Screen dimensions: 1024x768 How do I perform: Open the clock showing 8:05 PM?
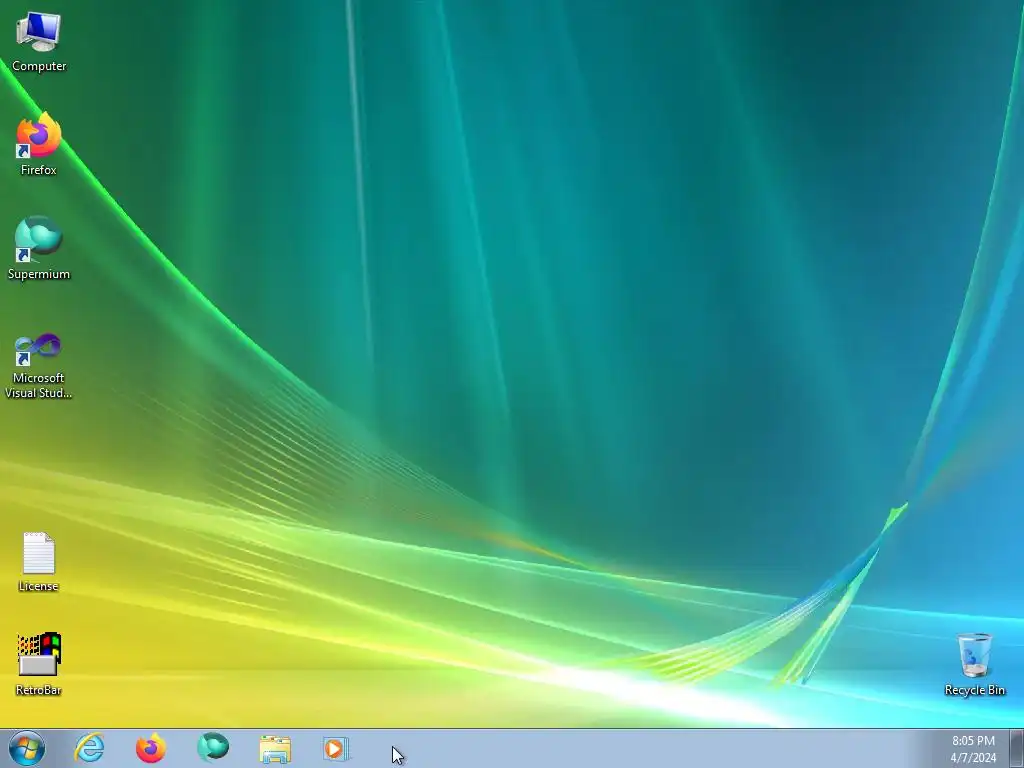point(973,749)
